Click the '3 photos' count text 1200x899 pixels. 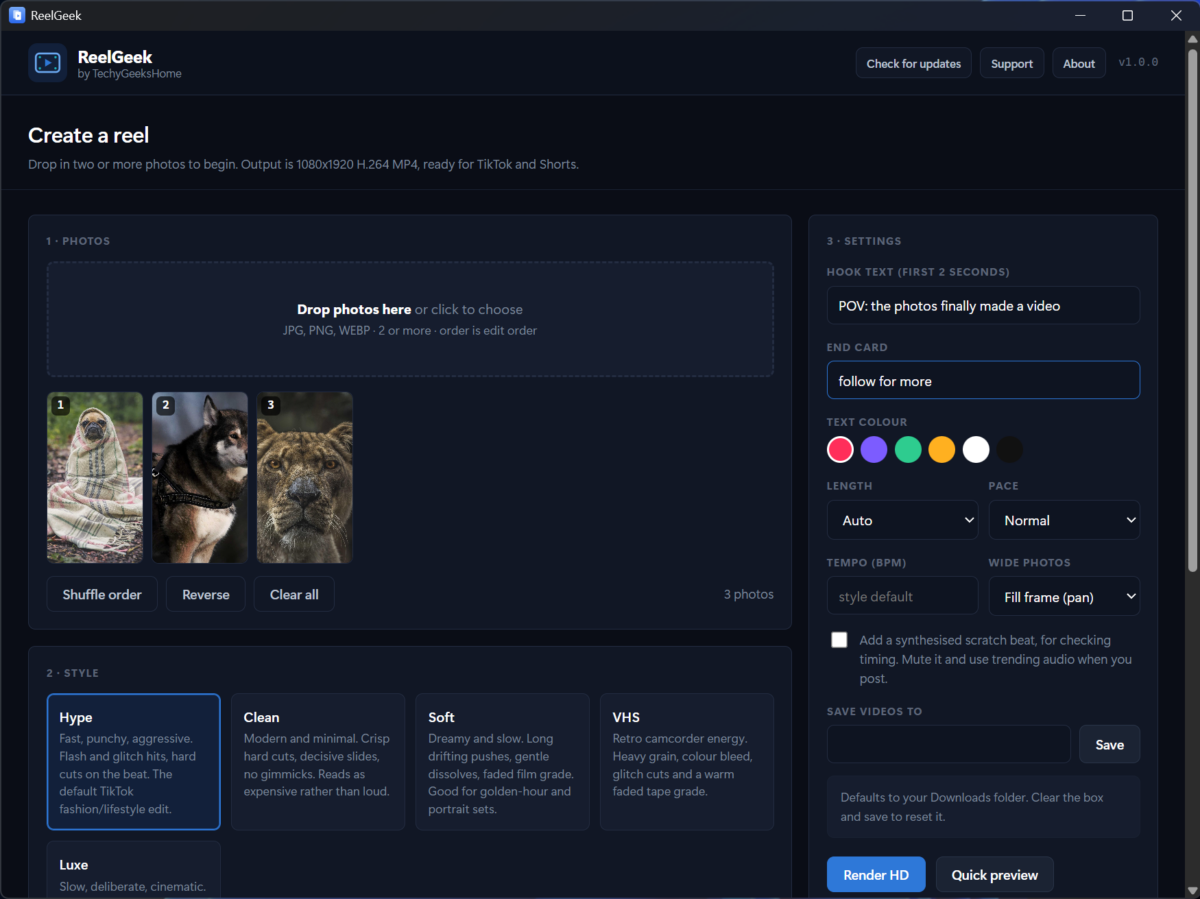pyautogui.click(x=749, y=594)
